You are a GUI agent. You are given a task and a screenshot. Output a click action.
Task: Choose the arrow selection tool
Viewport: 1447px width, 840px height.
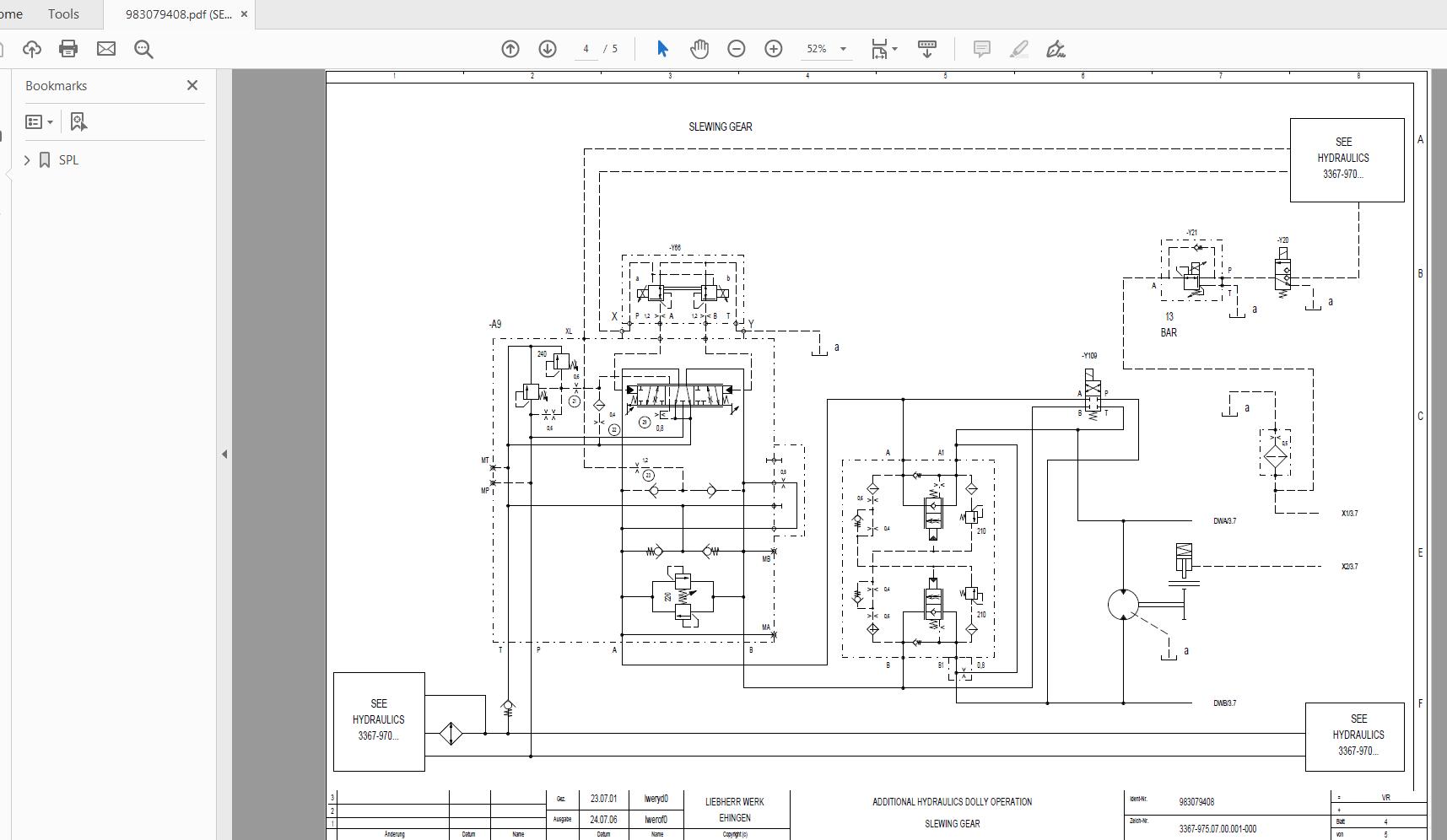coord(662,49)
